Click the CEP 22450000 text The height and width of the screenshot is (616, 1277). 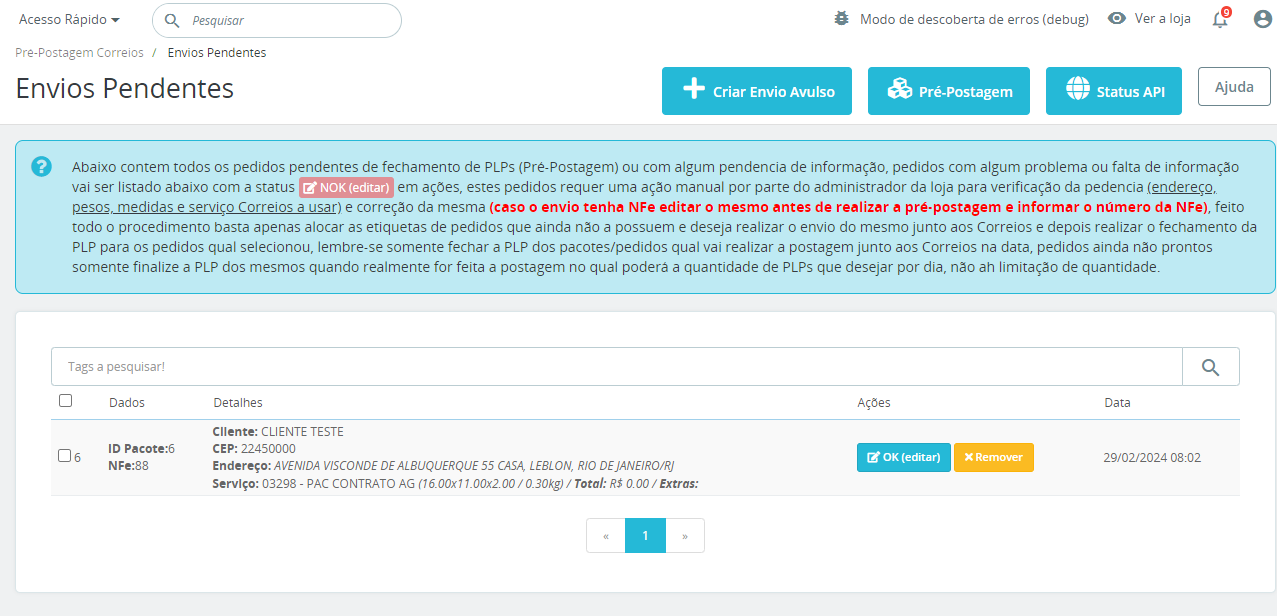point(254,449)
